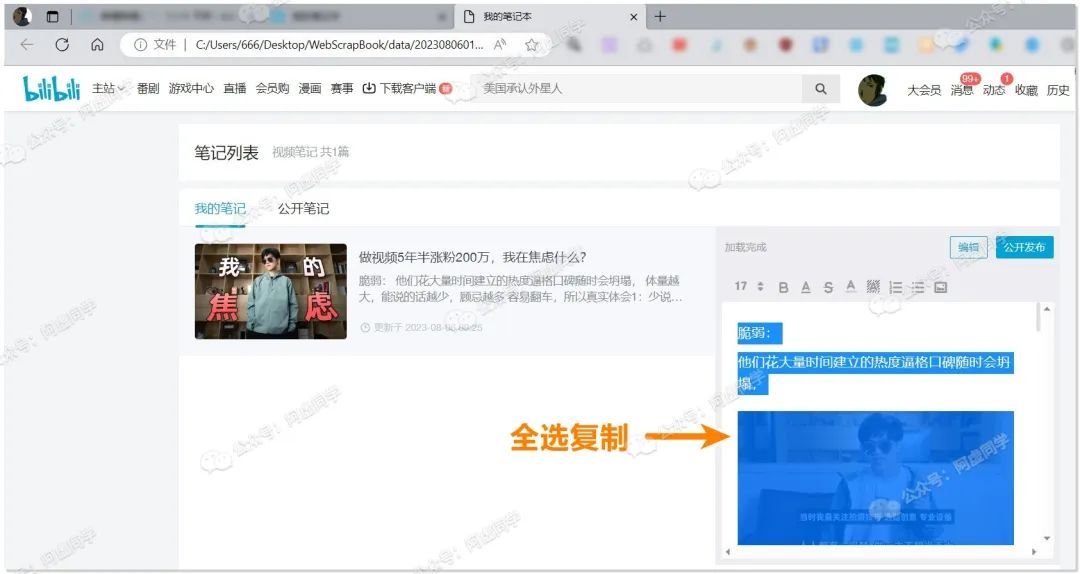1080x574 pixels.
Task: Click scroll-right arrow of note editor
Action: 1034,552
